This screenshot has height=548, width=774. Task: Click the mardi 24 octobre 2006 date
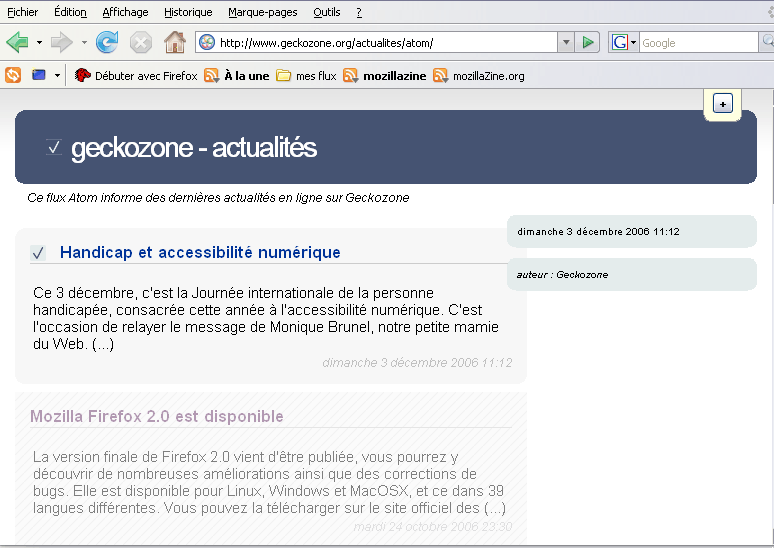tap(433, 527)
